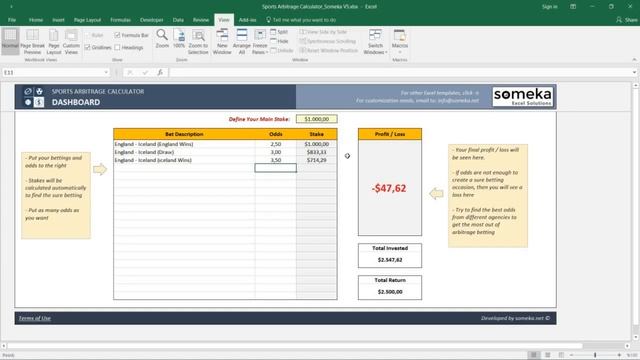The image size is (640, 360).
Task: Click the name box field
Action: click(52, 72)
